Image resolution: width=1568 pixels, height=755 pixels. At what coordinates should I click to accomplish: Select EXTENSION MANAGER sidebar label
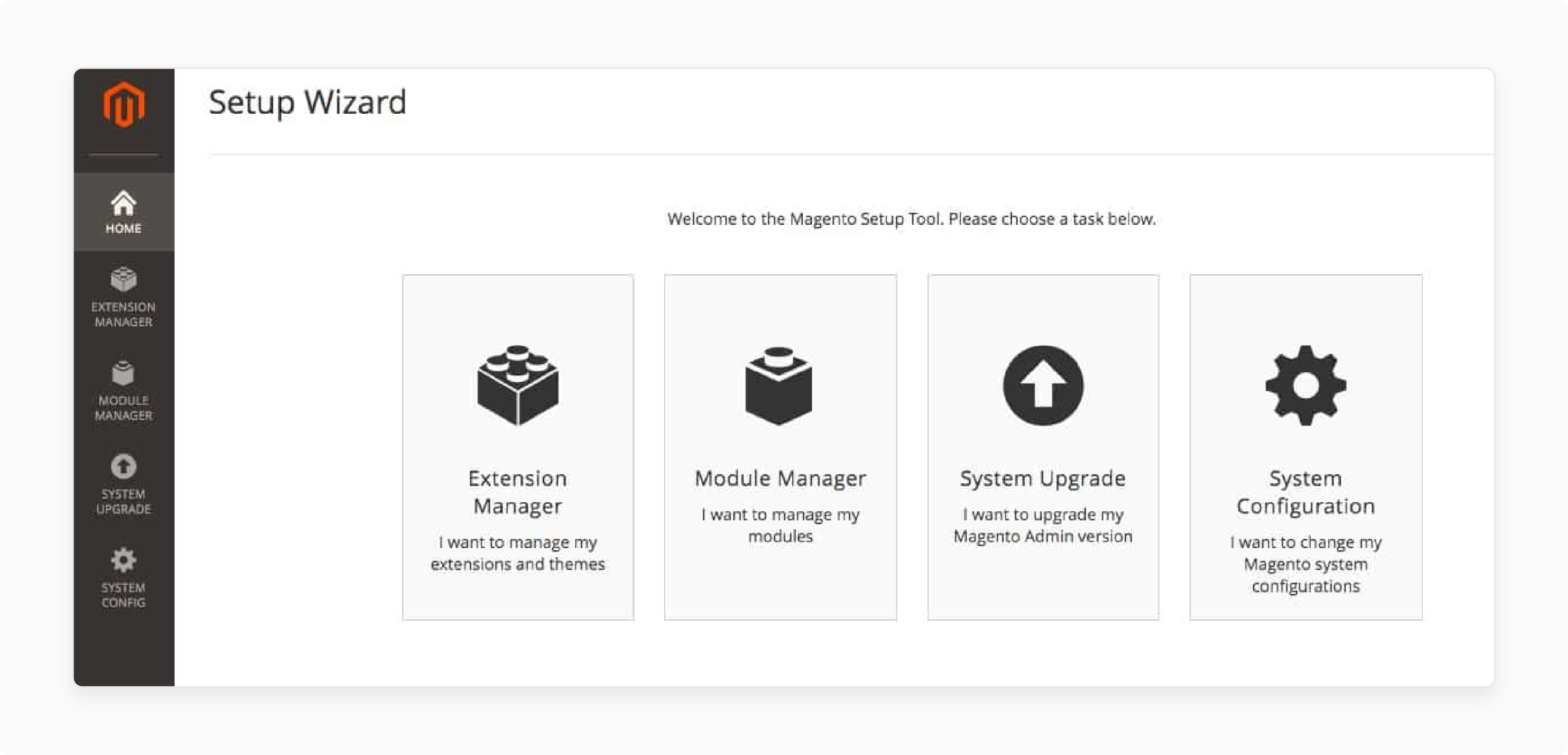[123, 314]
